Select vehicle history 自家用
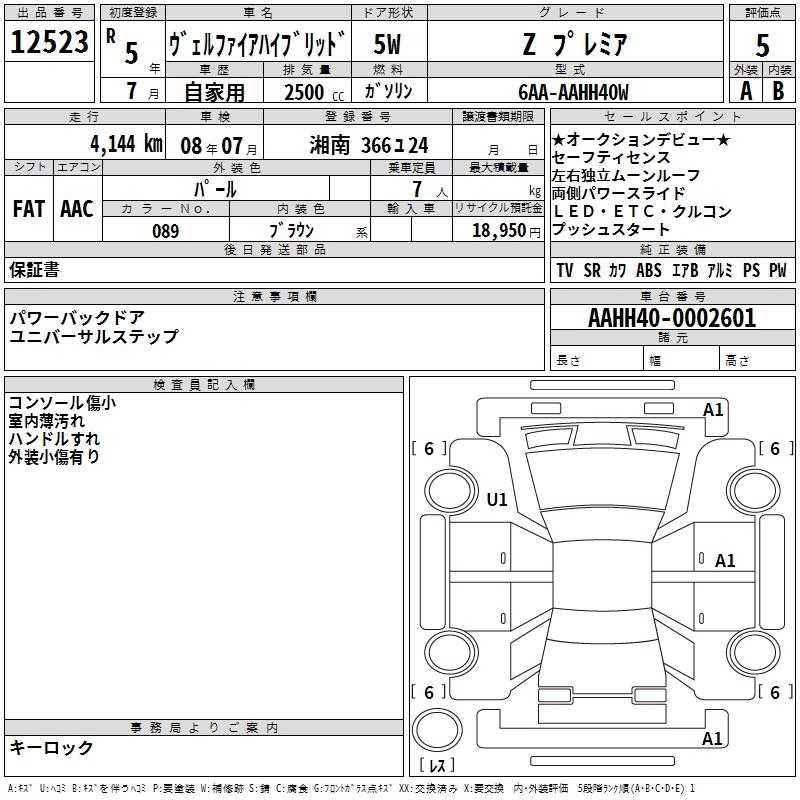Screen dimensions: 800x800 click(214, 92)
